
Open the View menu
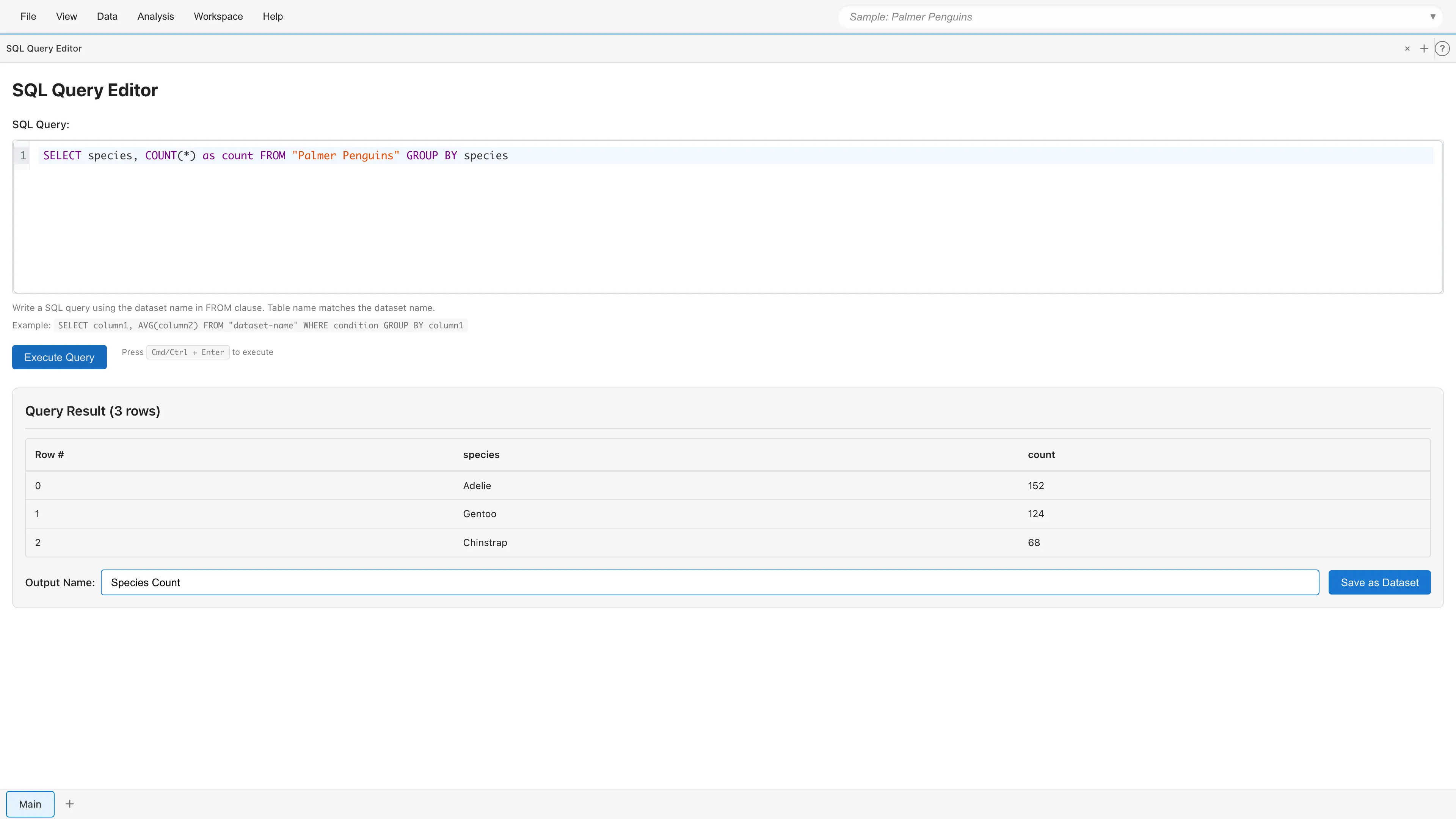(66, 16)
